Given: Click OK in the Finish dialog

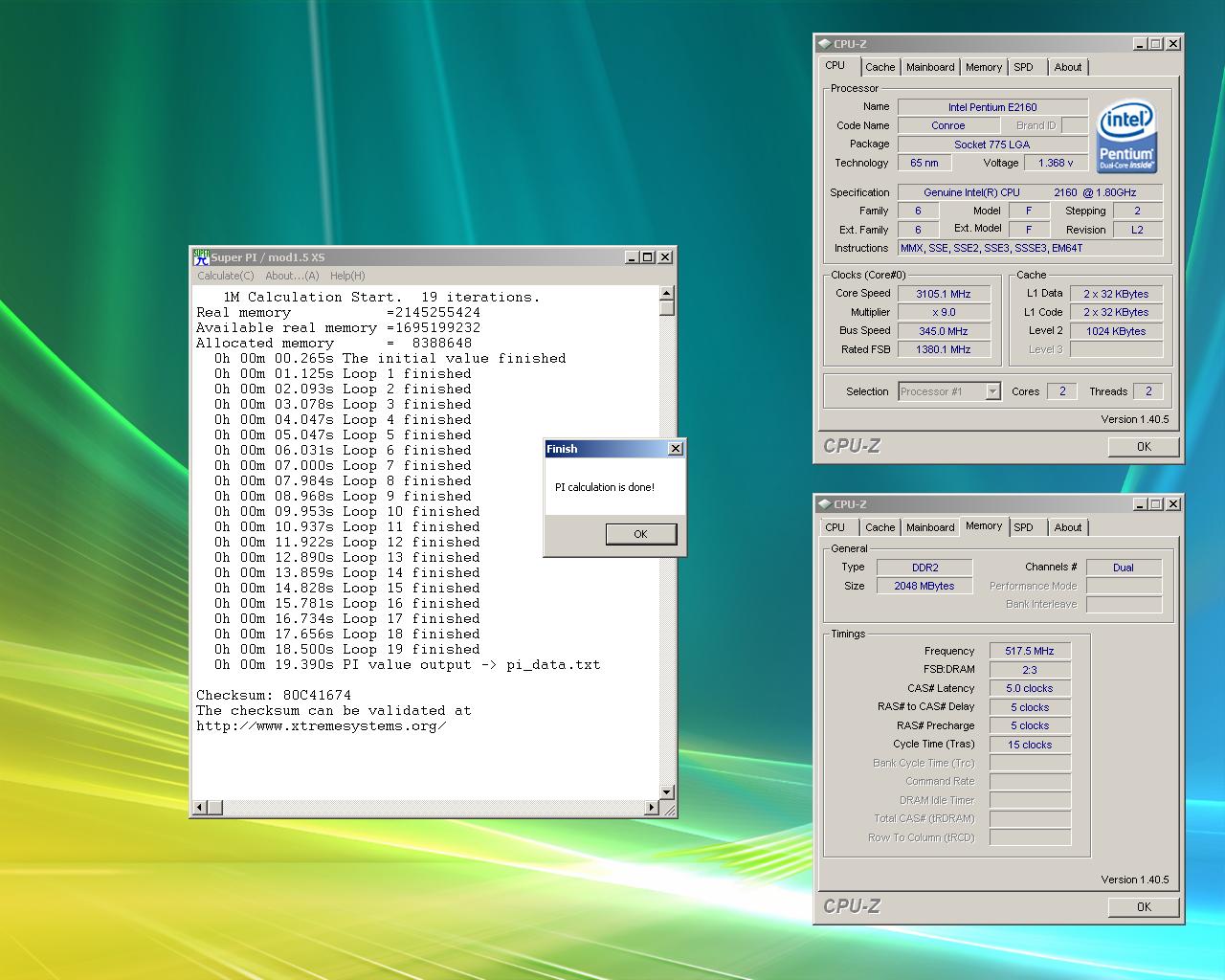Looking at the screenshot, I should click(640, 534).
